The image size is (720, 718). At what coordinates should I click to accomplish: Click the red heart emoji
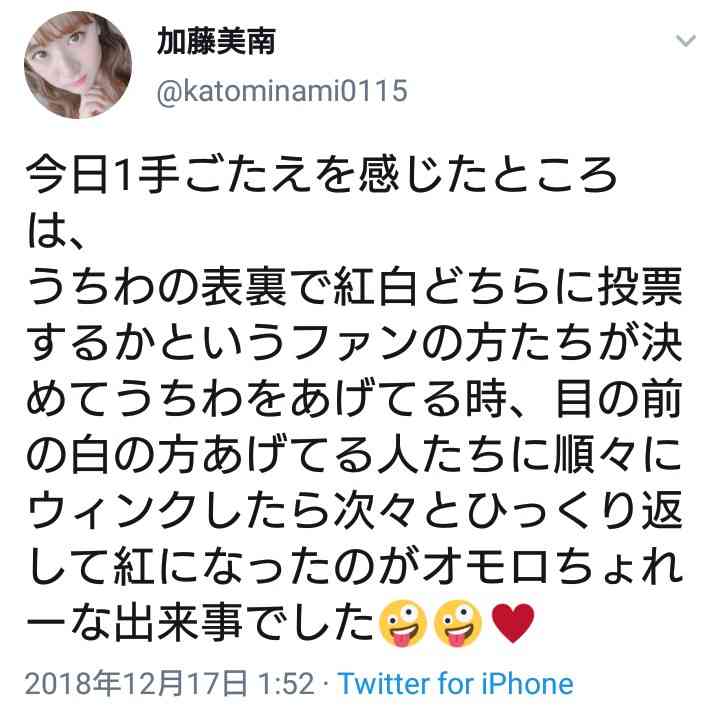[x=513, y=623]
